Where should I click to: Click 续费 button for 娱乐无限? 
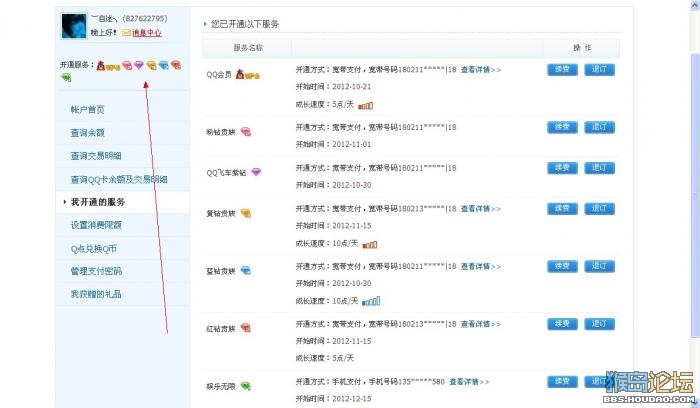562,382
